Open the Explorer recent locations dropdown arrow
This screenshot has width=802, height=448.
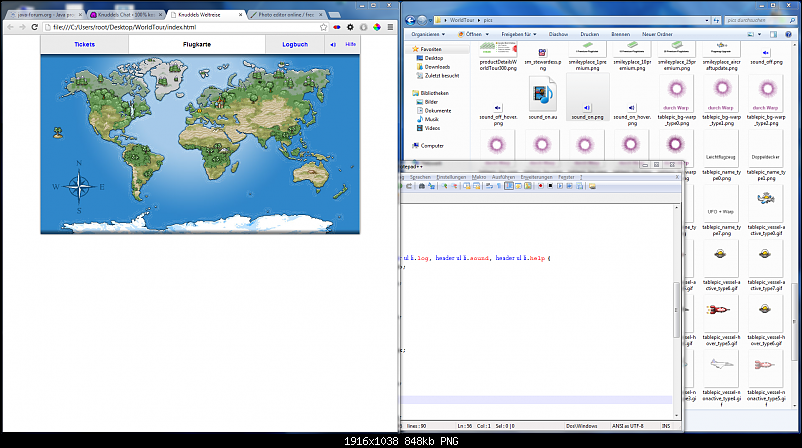[430, 20]
